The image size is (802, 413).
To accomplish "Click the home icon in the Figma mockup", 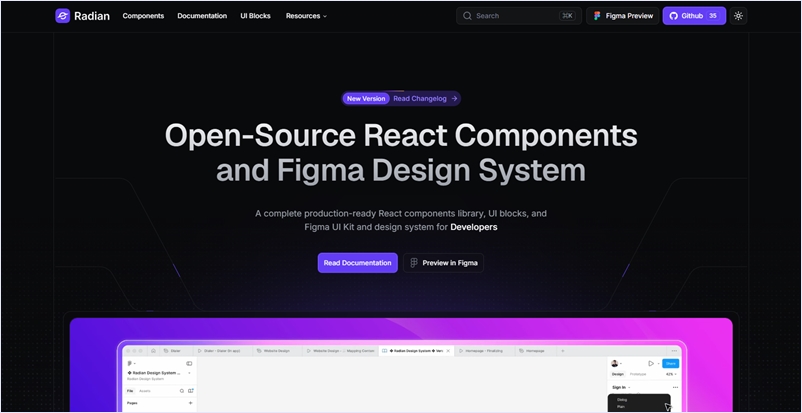I will coord(153,351).
